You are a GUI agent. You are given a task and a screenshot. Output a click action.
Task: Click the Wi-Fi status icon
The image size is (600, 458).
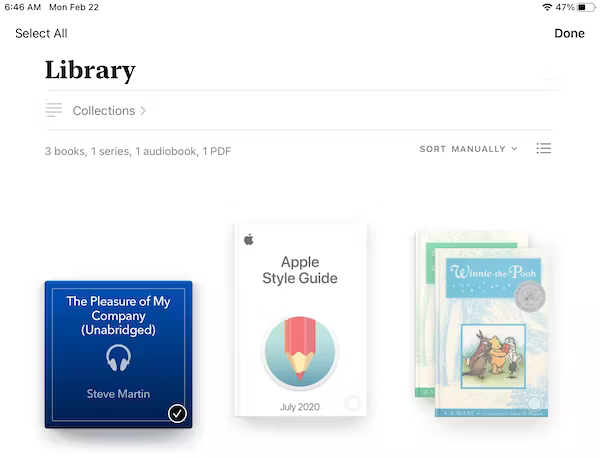[547, 7]
